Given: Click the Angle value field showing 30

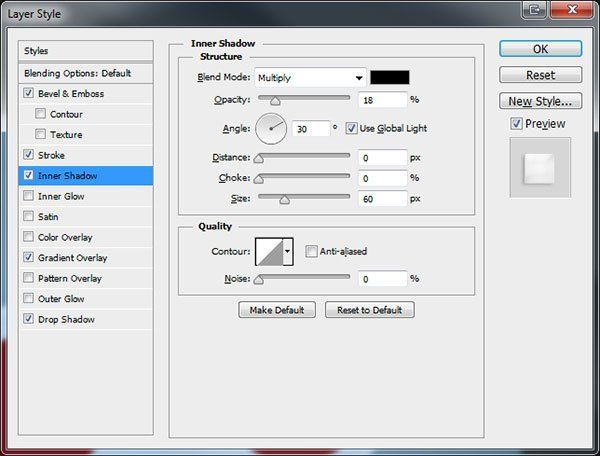Looking at the screenshot, I should (311, 129).
